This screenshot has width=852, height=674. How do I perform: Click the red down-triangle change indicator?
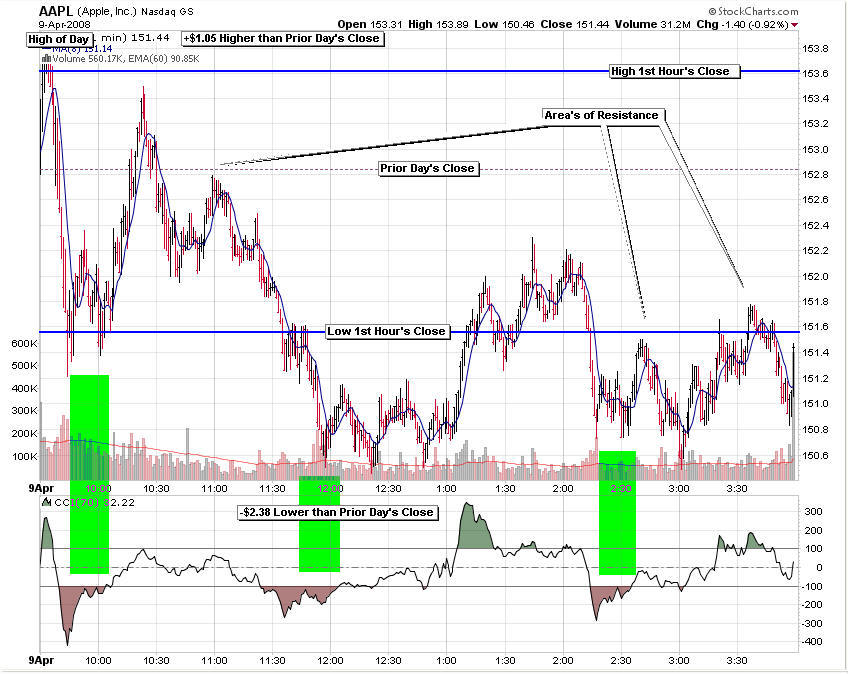point(794,25)
